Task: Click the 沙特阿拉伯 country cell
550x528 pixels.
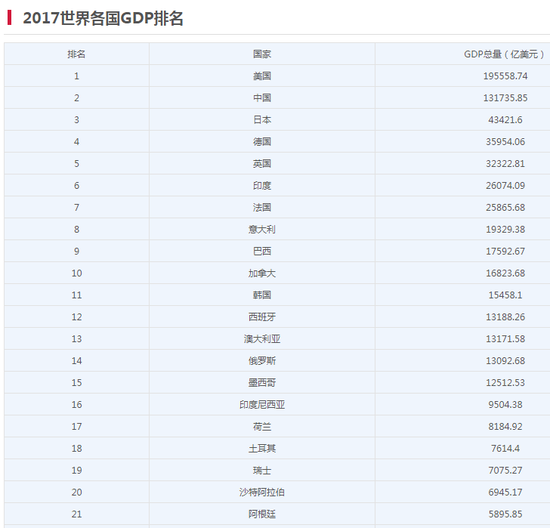Action: tap(262, 492)
